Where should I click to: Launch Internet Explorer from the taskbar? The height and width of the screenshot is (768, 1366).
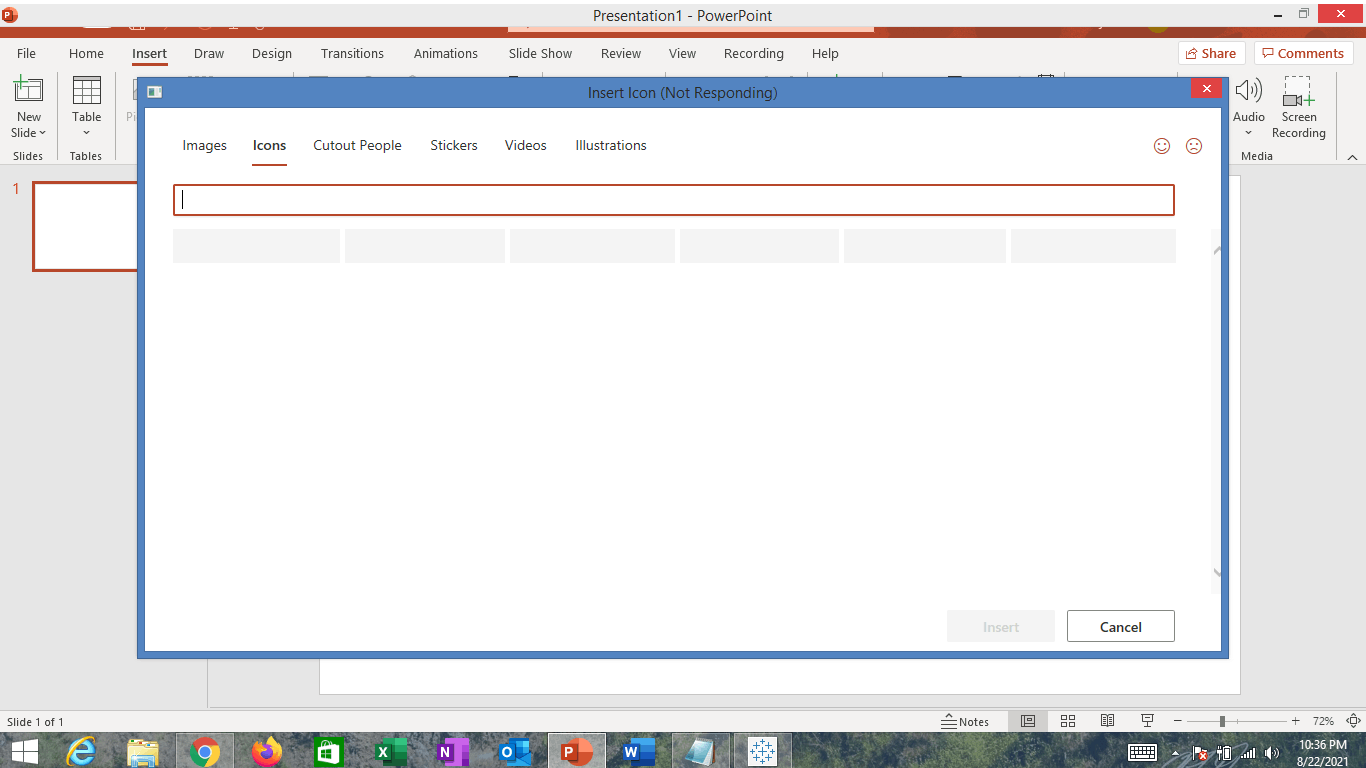(80, 751)
